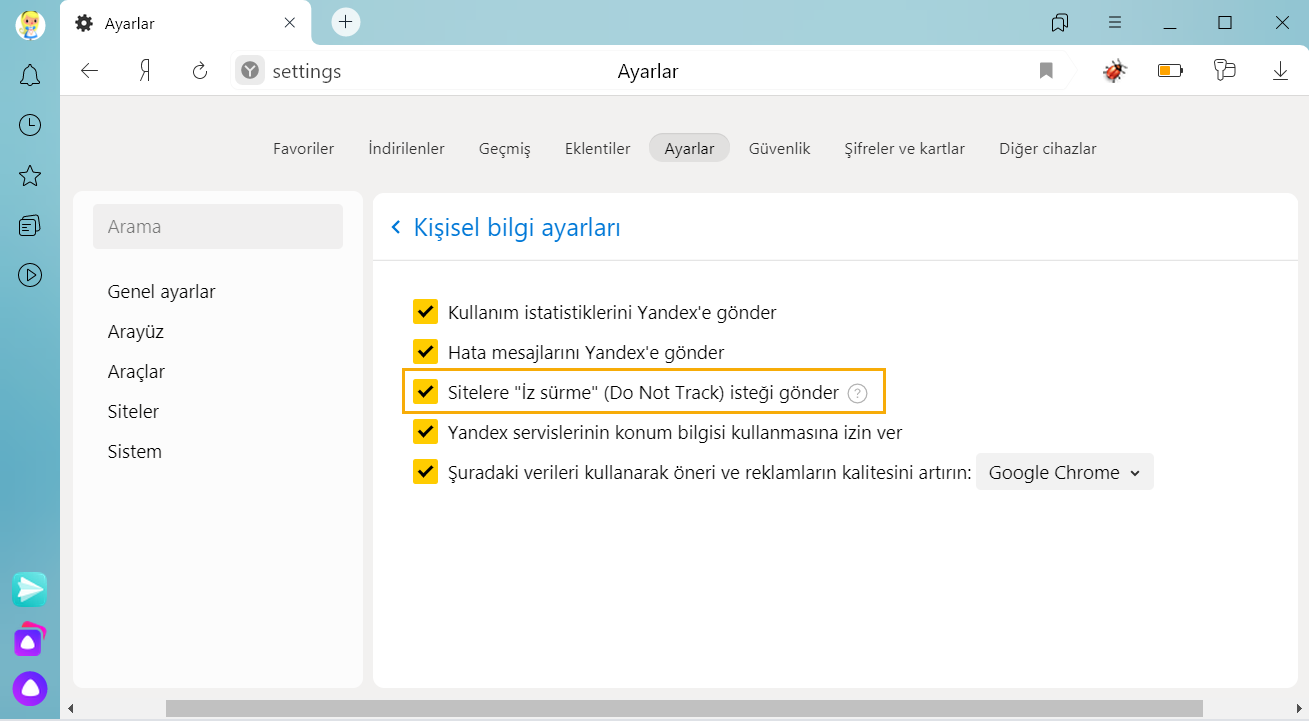Switch to the Favoriler tab
1309x721 pixels.
coord(303,148)
